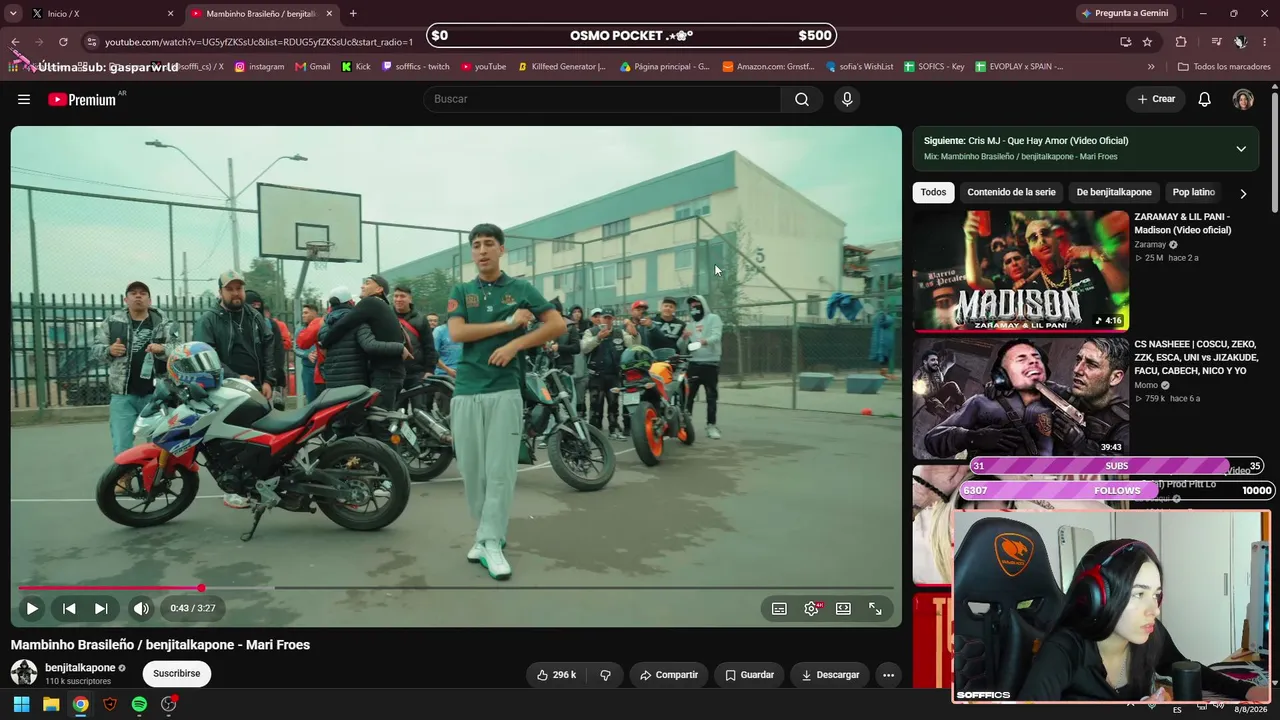Open a new browser tab

(x=353, y=14)
